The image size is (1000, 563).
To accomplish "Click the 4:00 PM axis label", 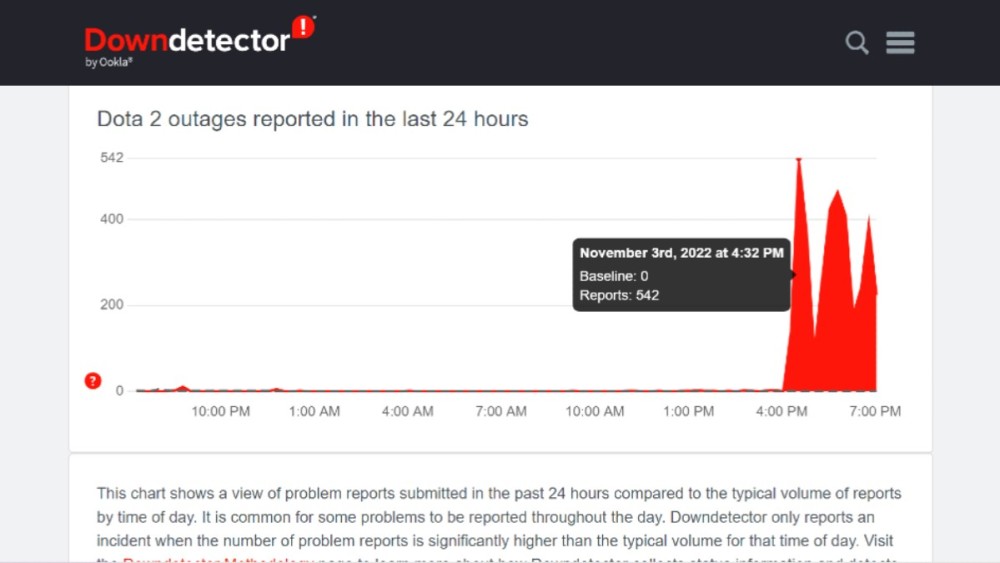I will [781, 411].
